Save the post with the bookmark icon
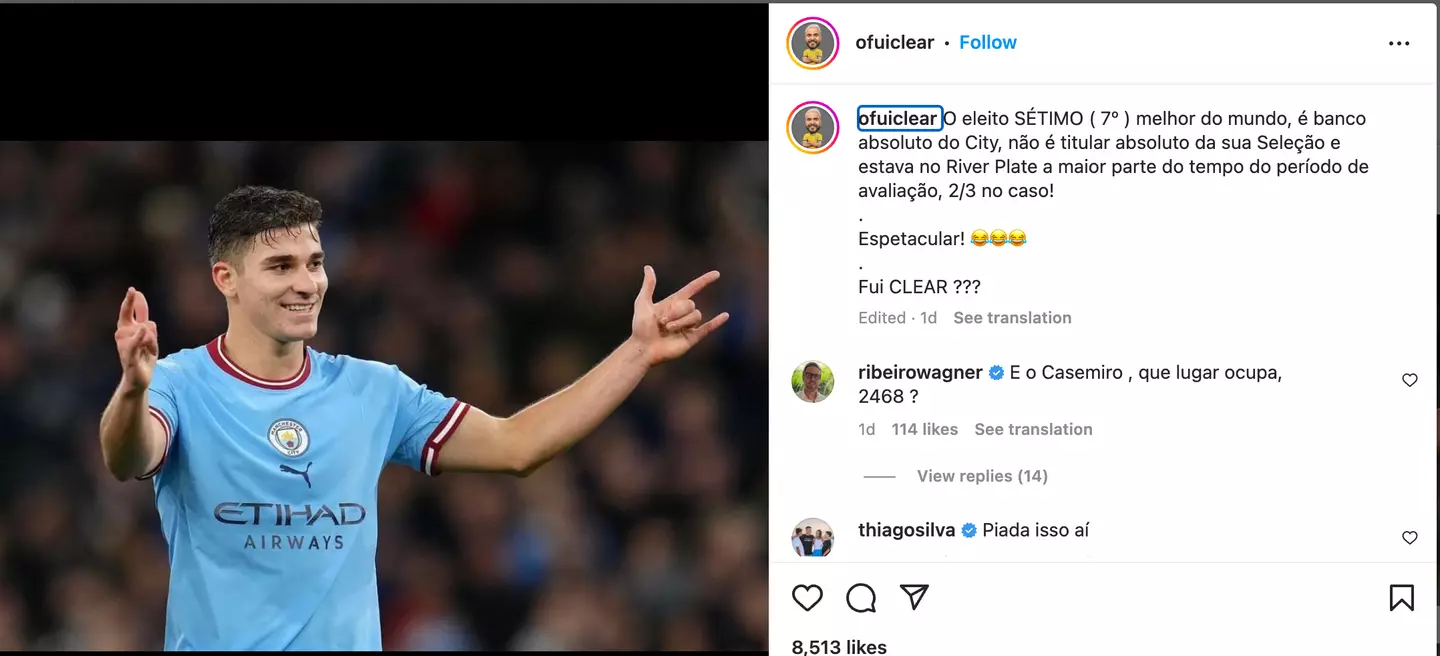The height and width of the screenshot is (656, 1440). pos(1400,597)
